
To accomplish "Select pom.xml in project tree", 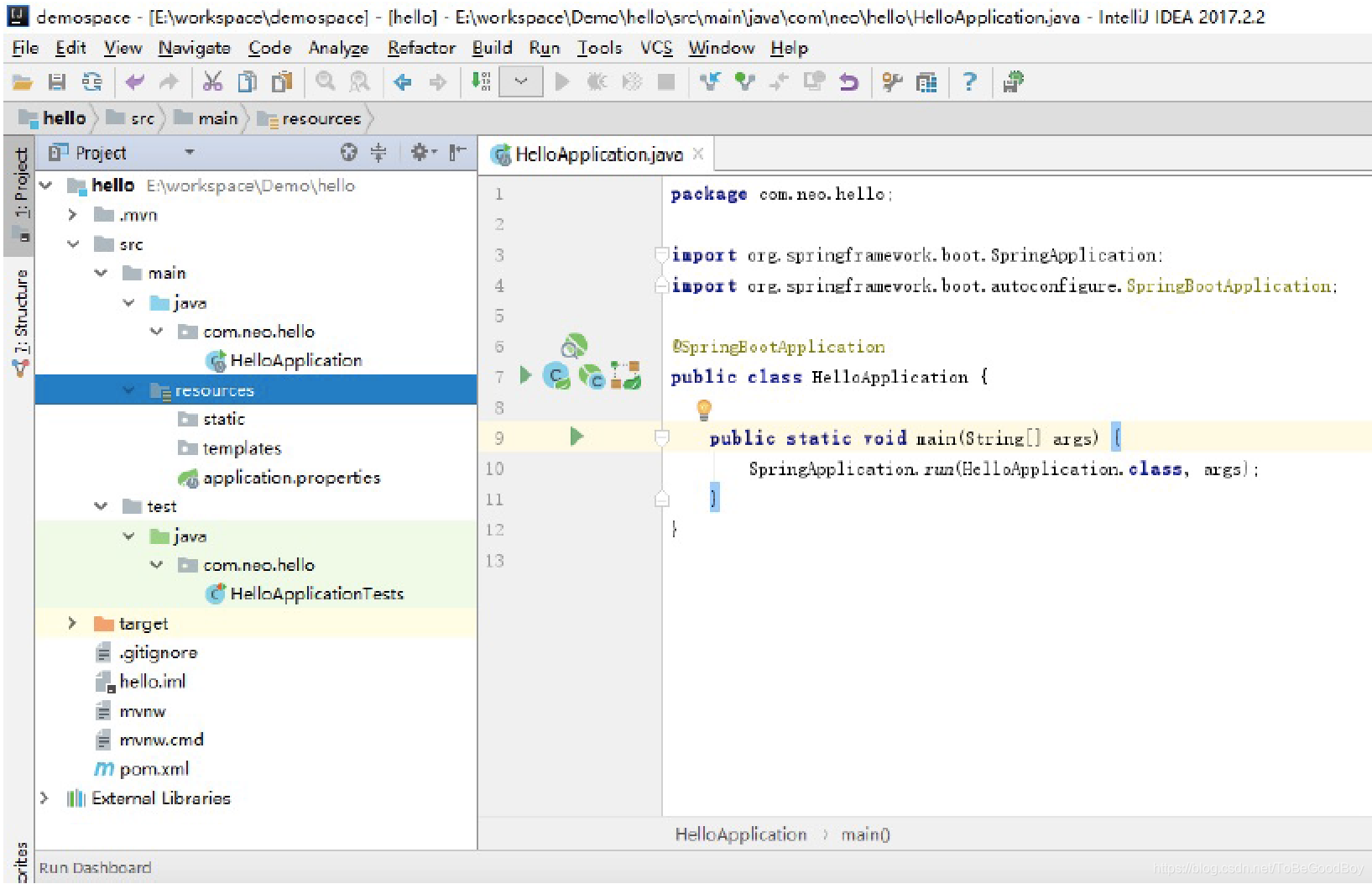I will 154,769.
